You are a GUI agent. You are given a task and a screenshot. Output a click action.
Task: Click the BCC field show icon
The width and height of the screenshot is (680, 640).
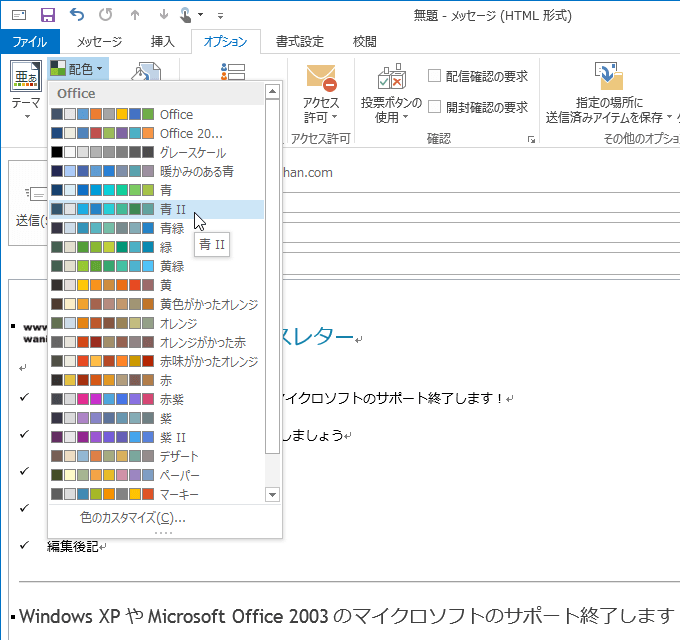(x=233, y=72)
